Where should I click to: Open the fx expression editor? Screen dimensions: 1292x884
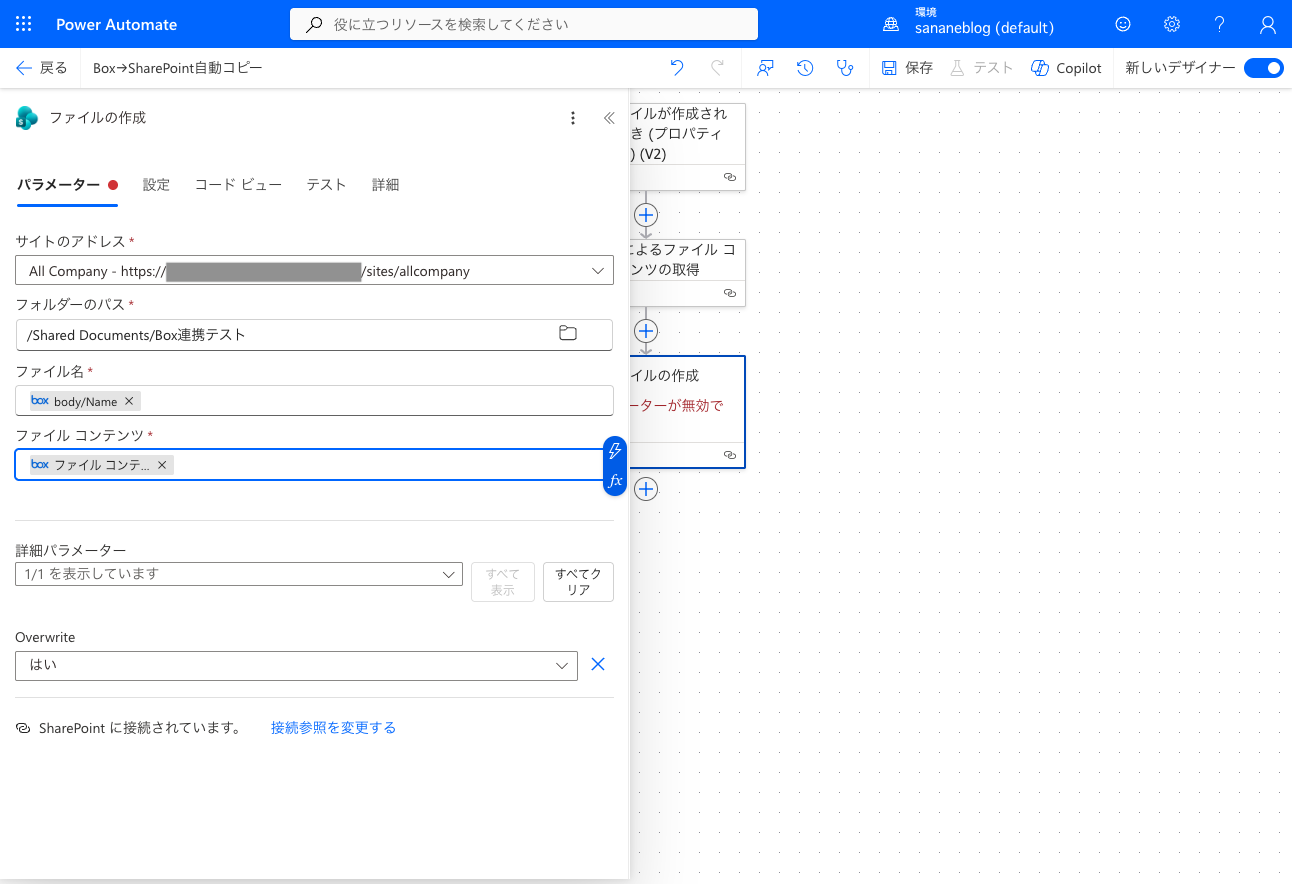[x=615, y=480]
